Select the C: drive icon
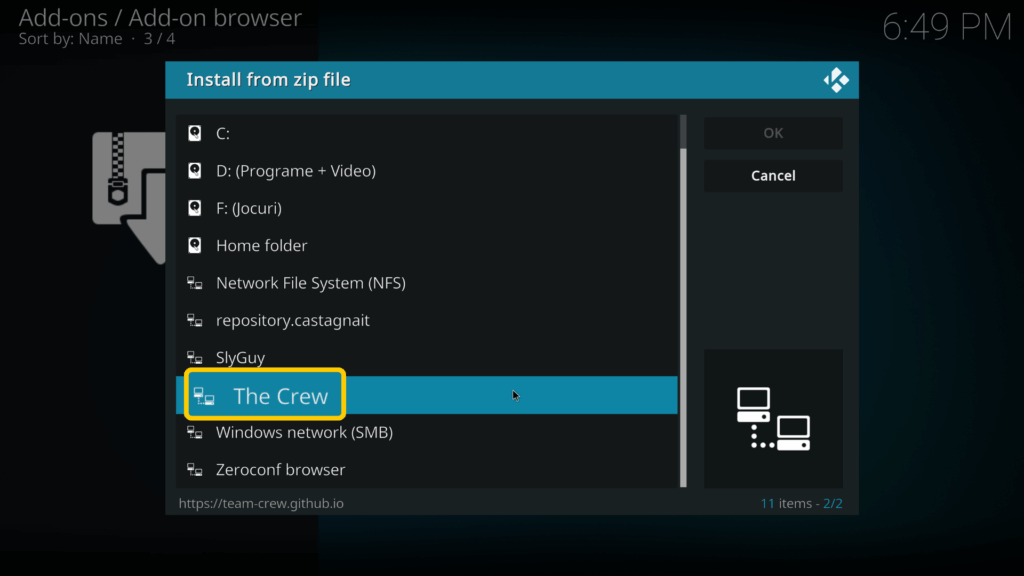The image size is (1024, 576). click(194, 132)
